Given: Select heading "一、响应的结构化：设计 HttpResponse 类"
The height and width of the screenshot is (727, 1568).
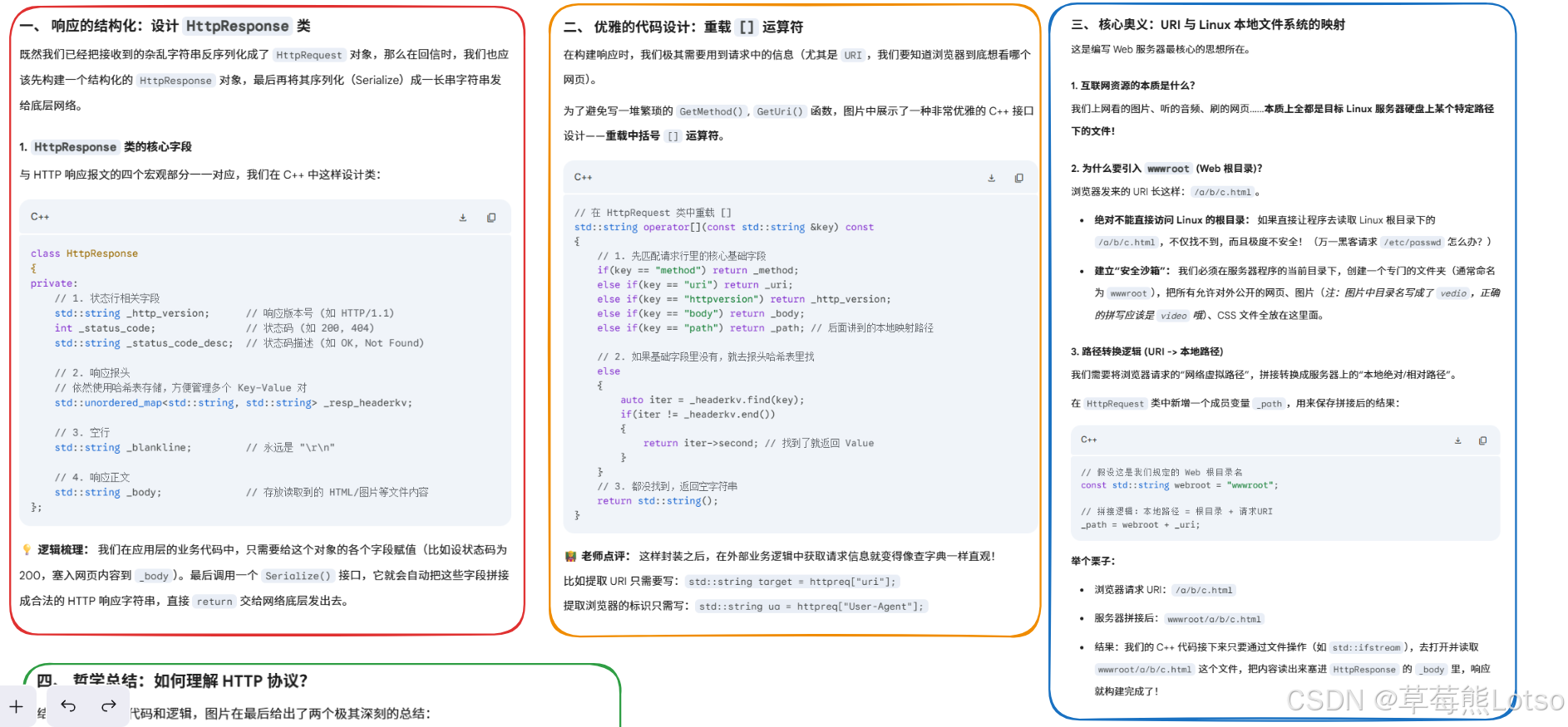Looking at the screenshot, I should coord(165,26).
